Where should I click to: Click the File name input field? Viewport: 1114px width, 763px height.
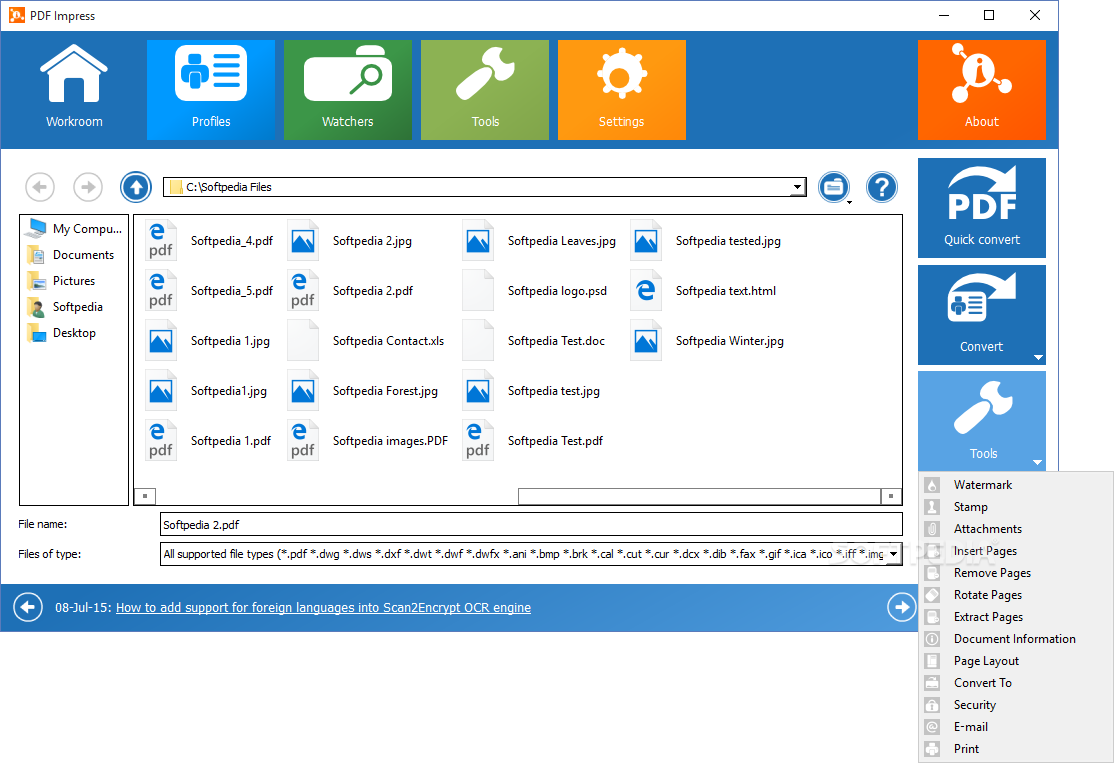point(531,524)
